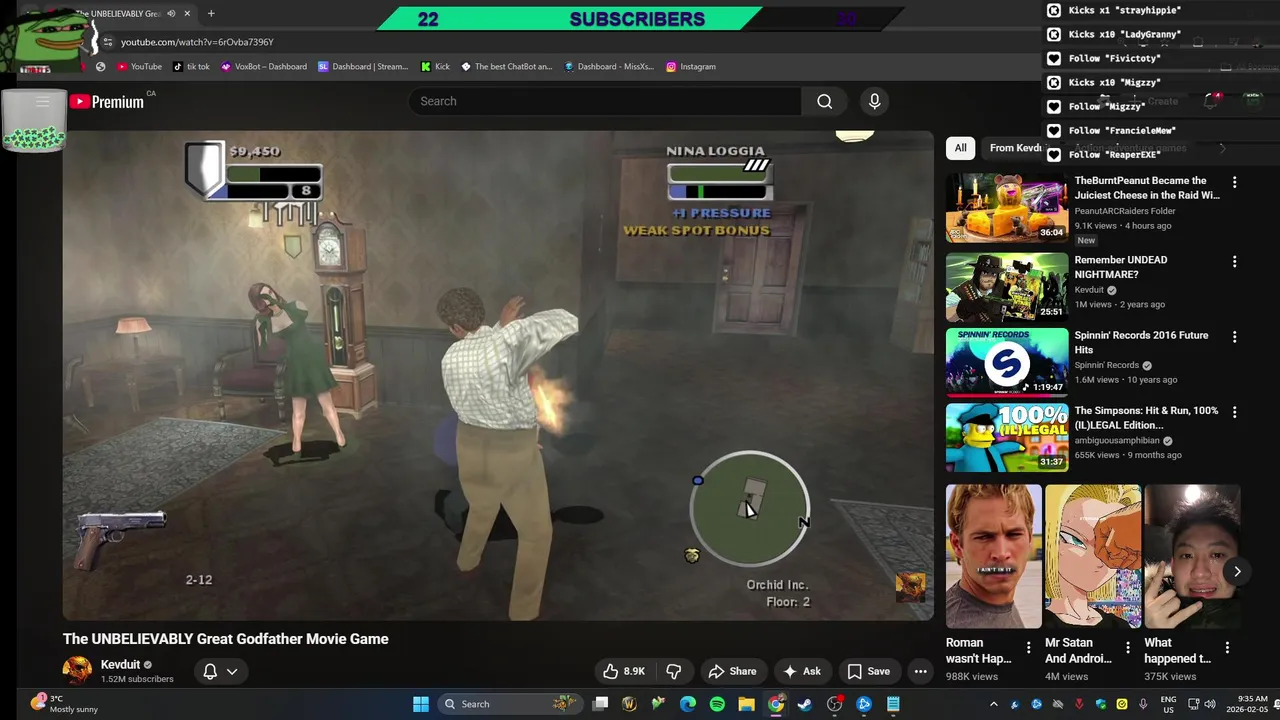Open The best ChatBot bookmark
Viewport: 1280px width, 720px height.
coord(506,67)
